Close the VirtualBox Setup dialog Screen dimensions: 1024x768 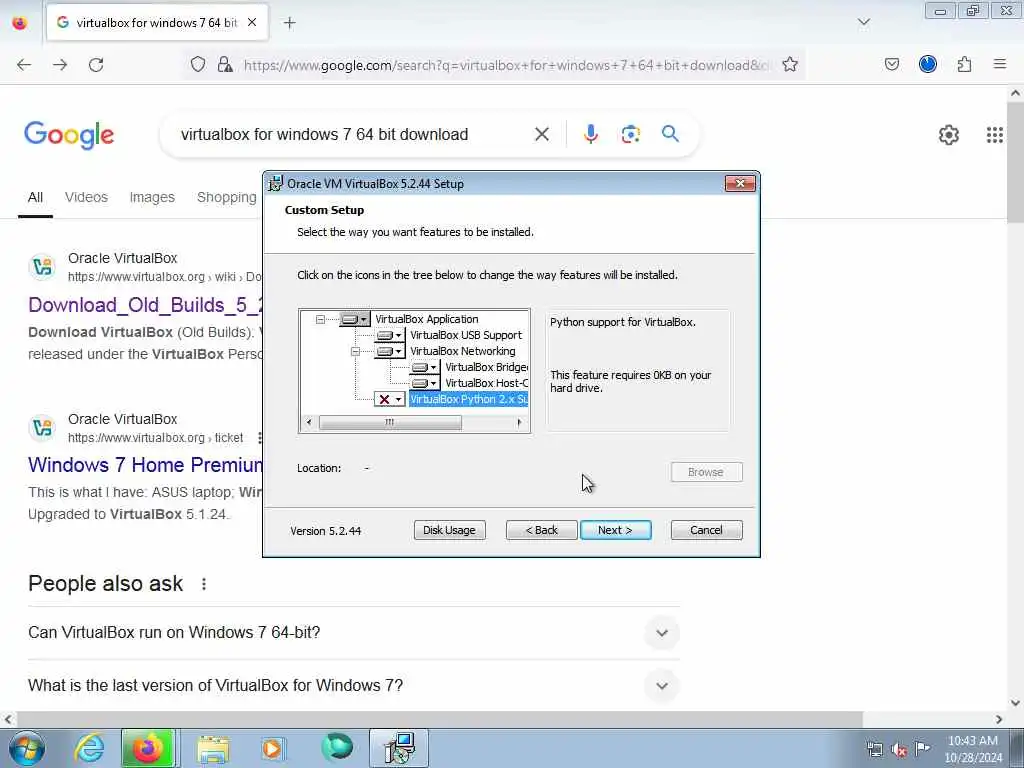740,184
